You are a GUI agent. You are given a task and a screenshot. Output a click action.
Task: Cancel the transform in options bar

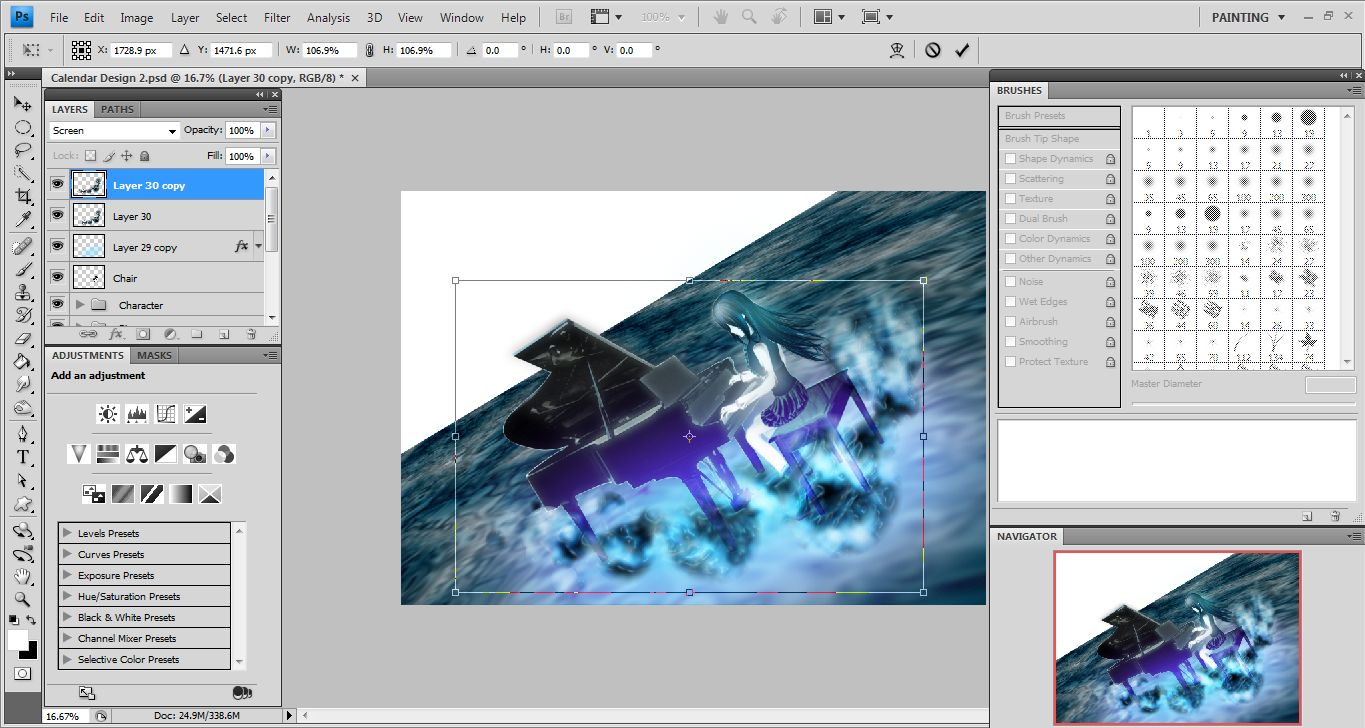(x=933, y=49)
